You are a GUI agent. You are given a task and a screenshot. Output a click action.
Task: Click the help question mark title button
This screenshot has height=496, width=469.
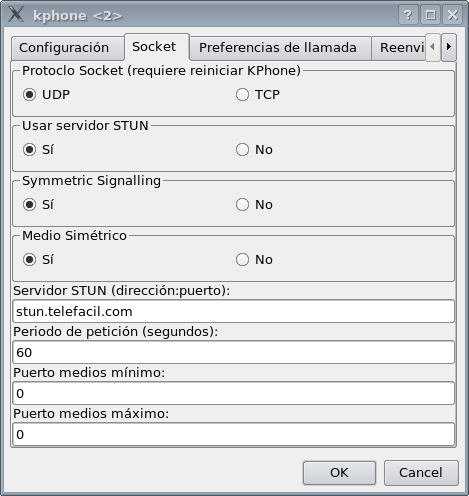(408, 15)
